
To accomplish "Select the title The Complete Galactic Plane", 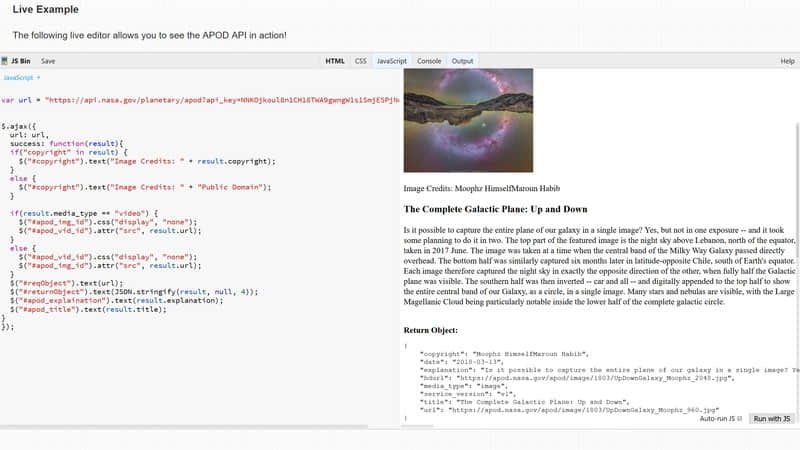I will [495, 209].
